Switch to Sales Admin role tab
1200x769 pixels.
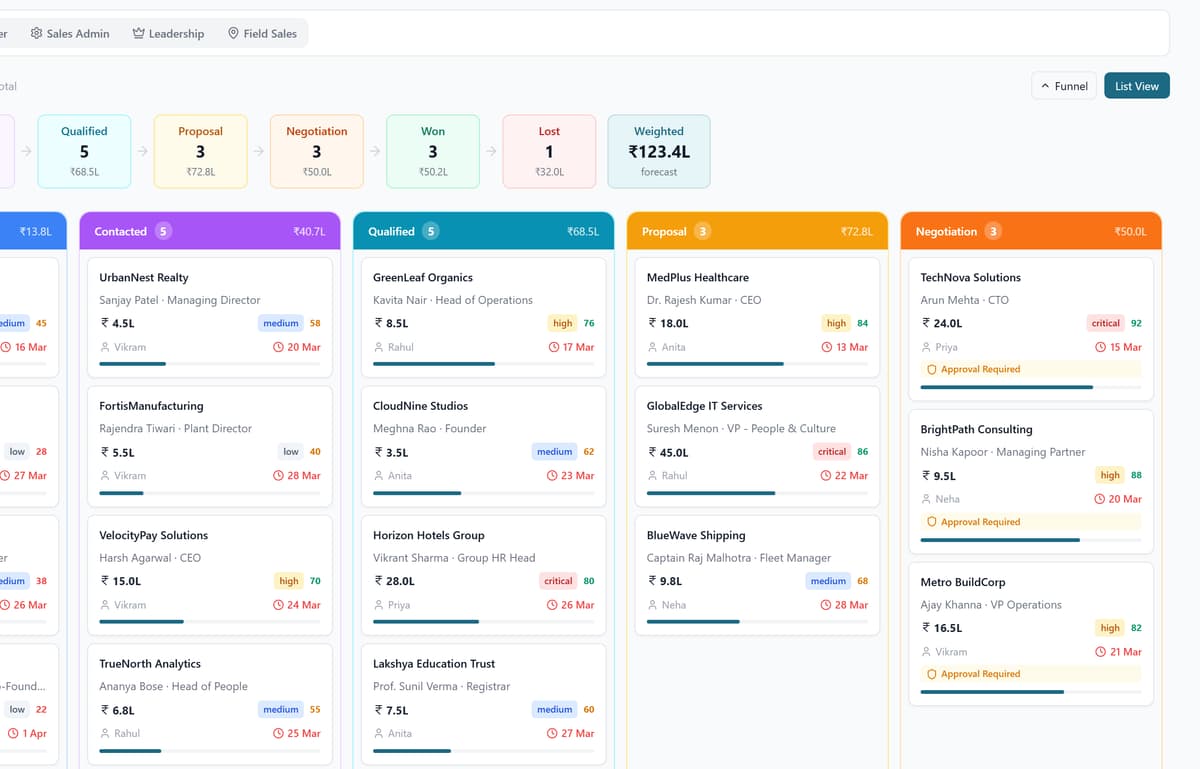tap(70, 33)
